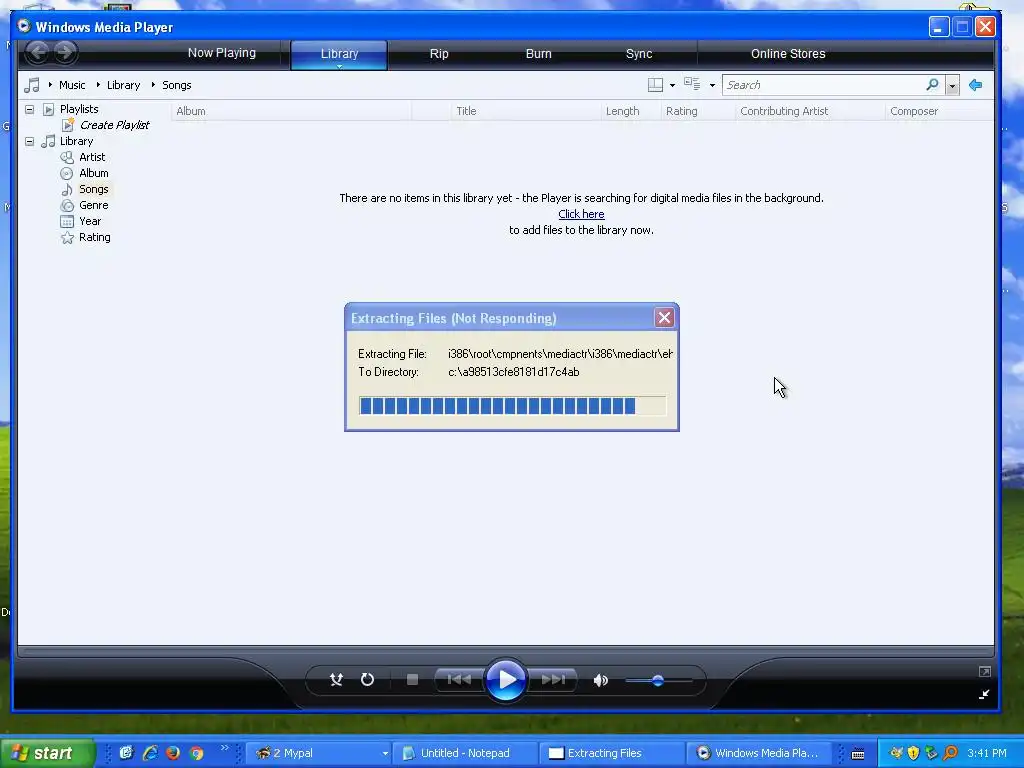Click the blue arrow beside search box
Screen dimensions: 1024x768
pos(975,85)
